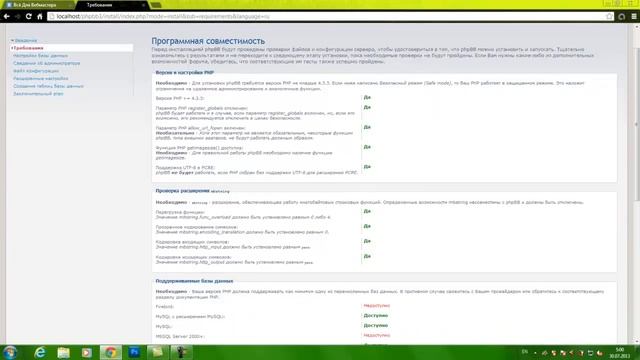Open the last application on the taskbar
This screenshot has width=640, height=360.
[x=181, y=352]
